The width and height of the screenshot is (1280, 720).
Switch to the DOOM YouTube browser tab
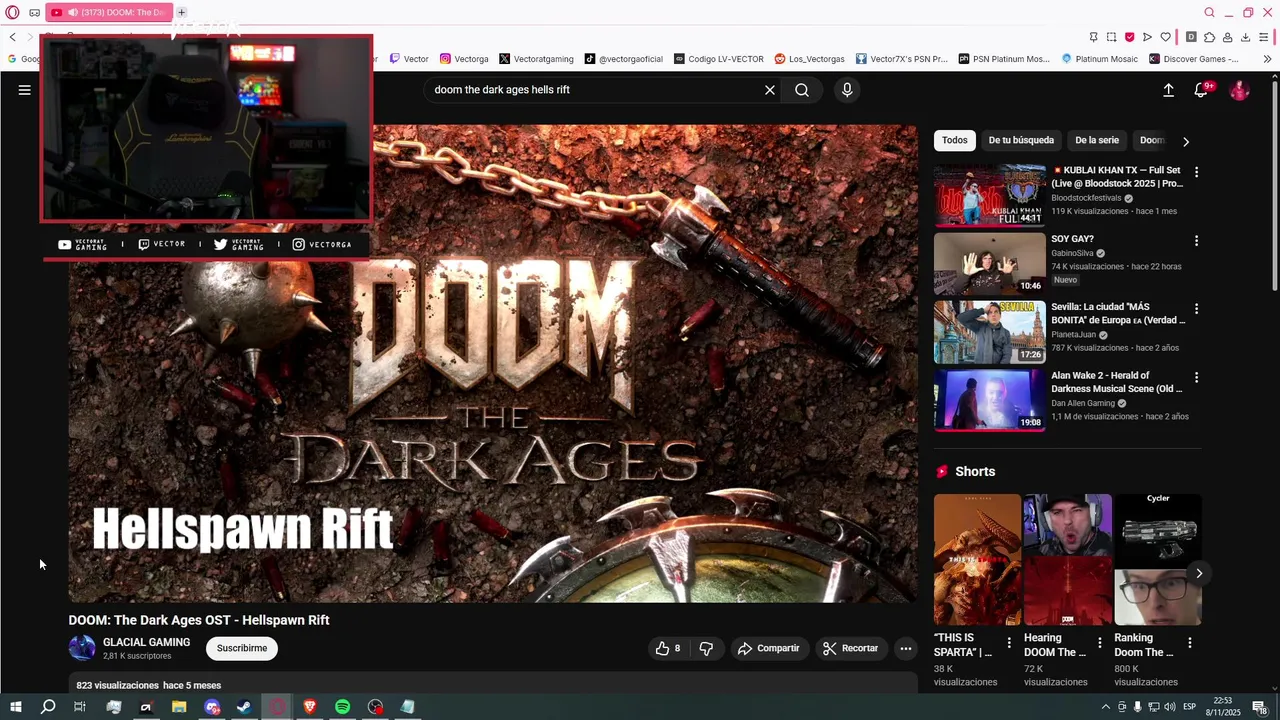(x=110, y=12)
